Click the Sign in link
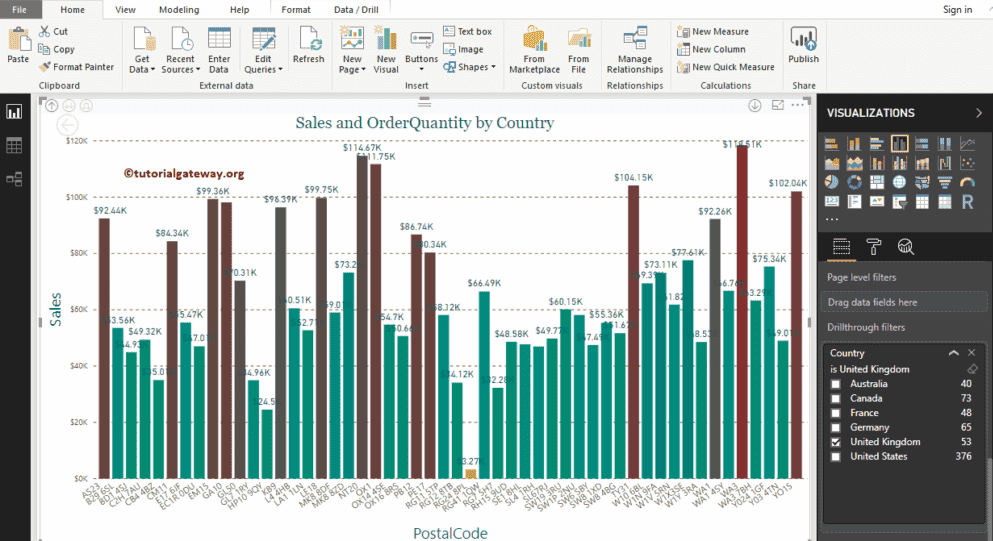This screenshot has height=541, width=993. point(957,10)
